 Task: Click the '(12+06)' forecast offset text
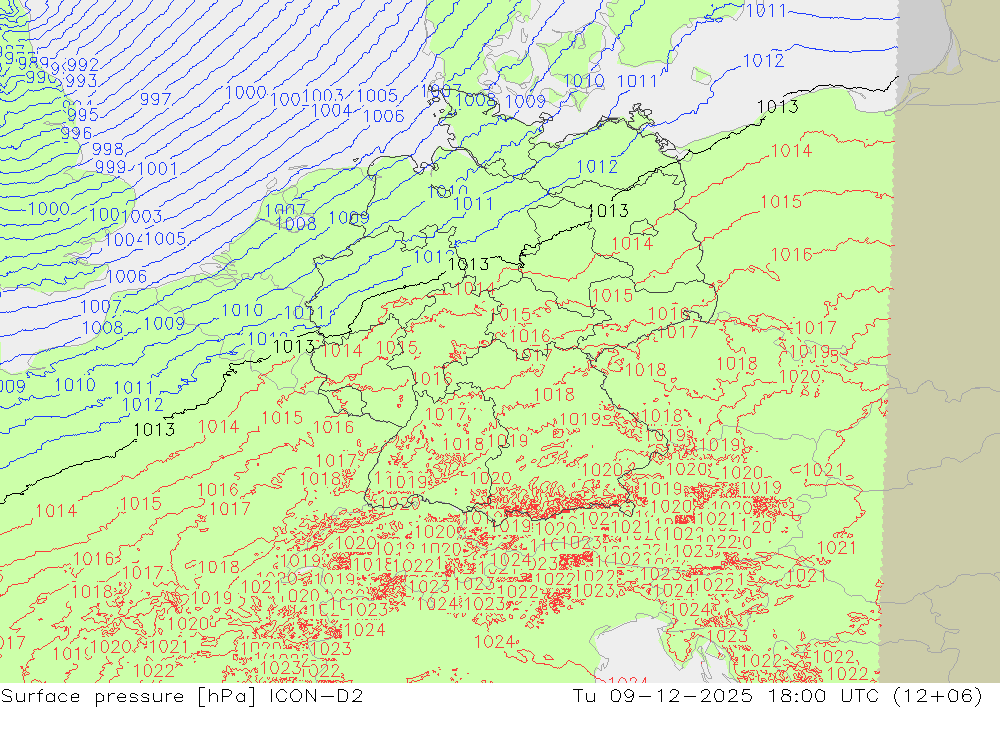click(938, 695)
